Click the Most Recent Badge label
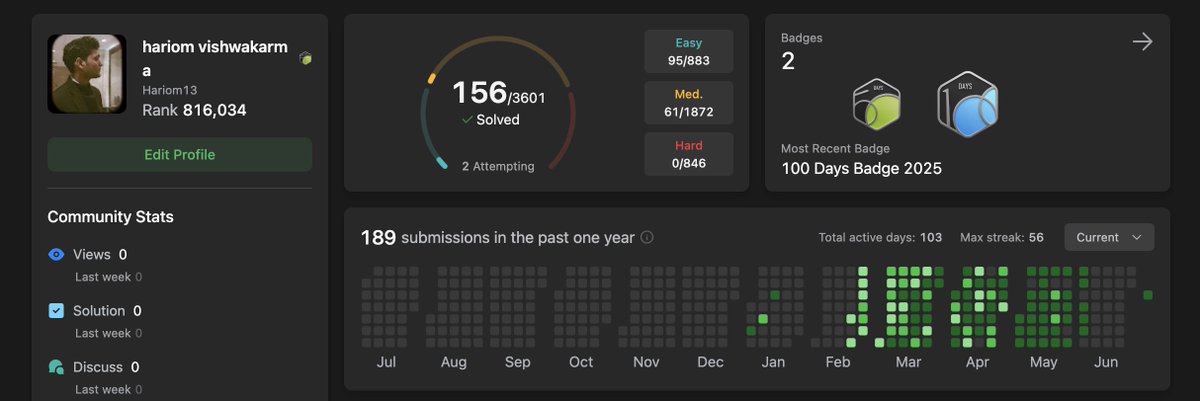Viewport: 1200px width, 401px height. pos(835,148)
